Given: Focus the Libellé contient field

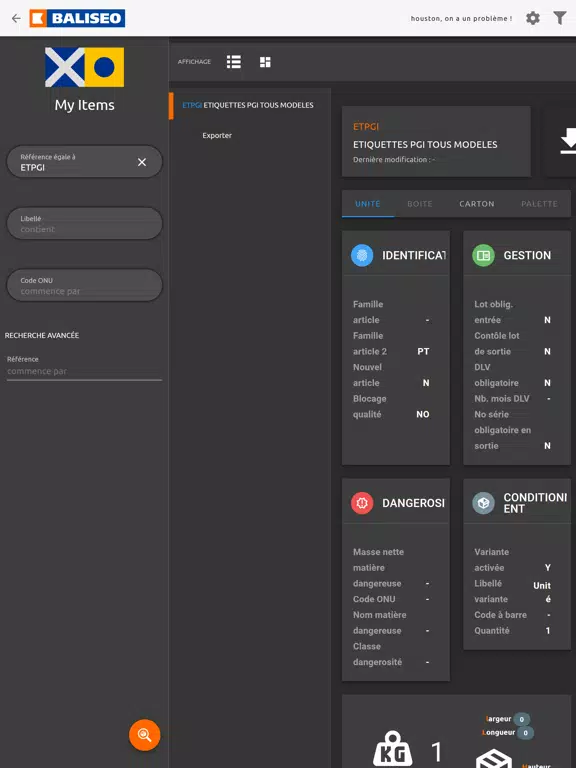Looking at the screenshot, I should tap(84, 224).
